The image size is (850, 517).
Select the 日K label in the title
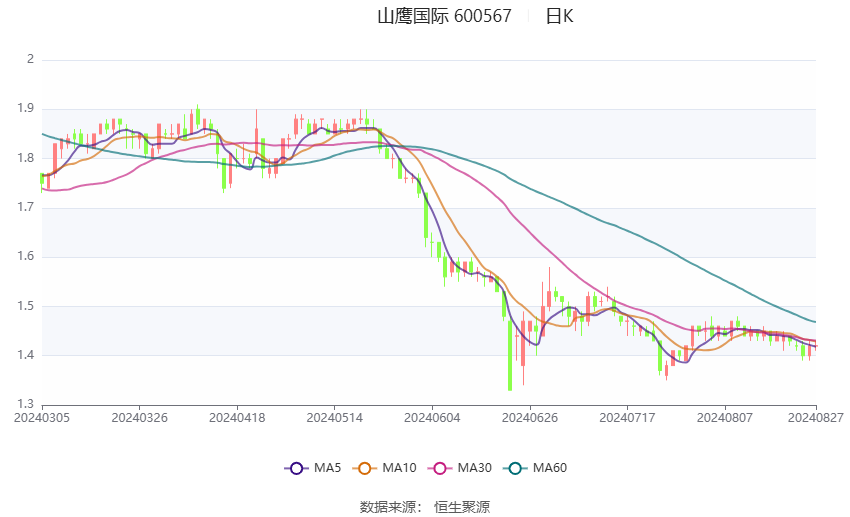559,16
